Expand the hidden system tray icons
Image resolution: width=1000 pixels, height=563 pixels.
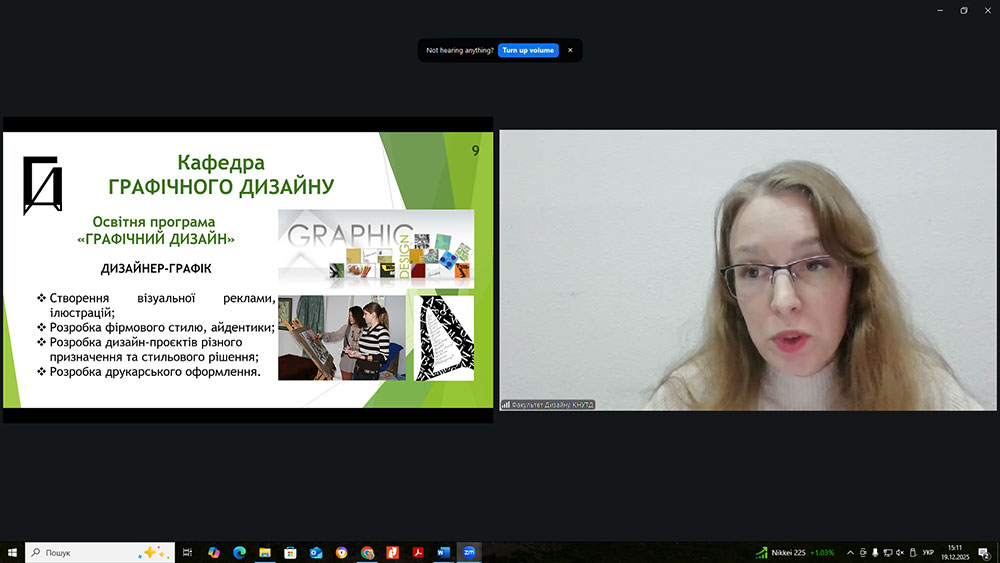tap(850, 552)
